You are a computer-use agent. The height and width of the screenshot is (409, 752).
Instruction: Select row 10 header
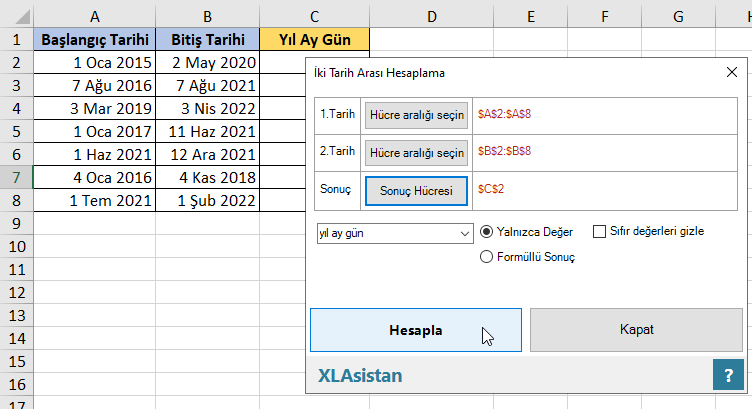(x=16, y=246)
